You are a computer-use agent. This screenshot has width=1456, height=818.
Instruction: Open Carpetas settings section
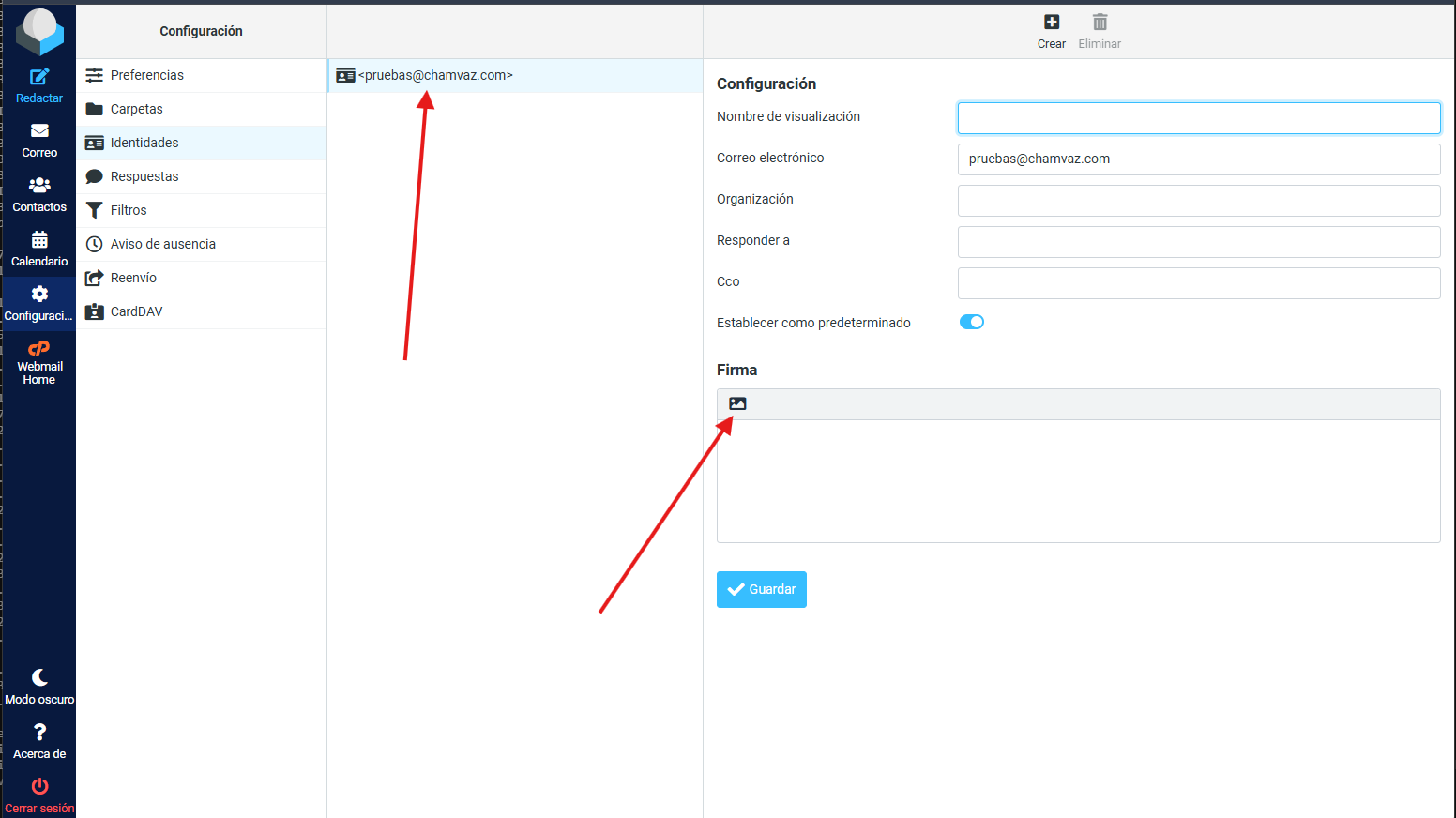pyautogui.click(x=136, y=109)
